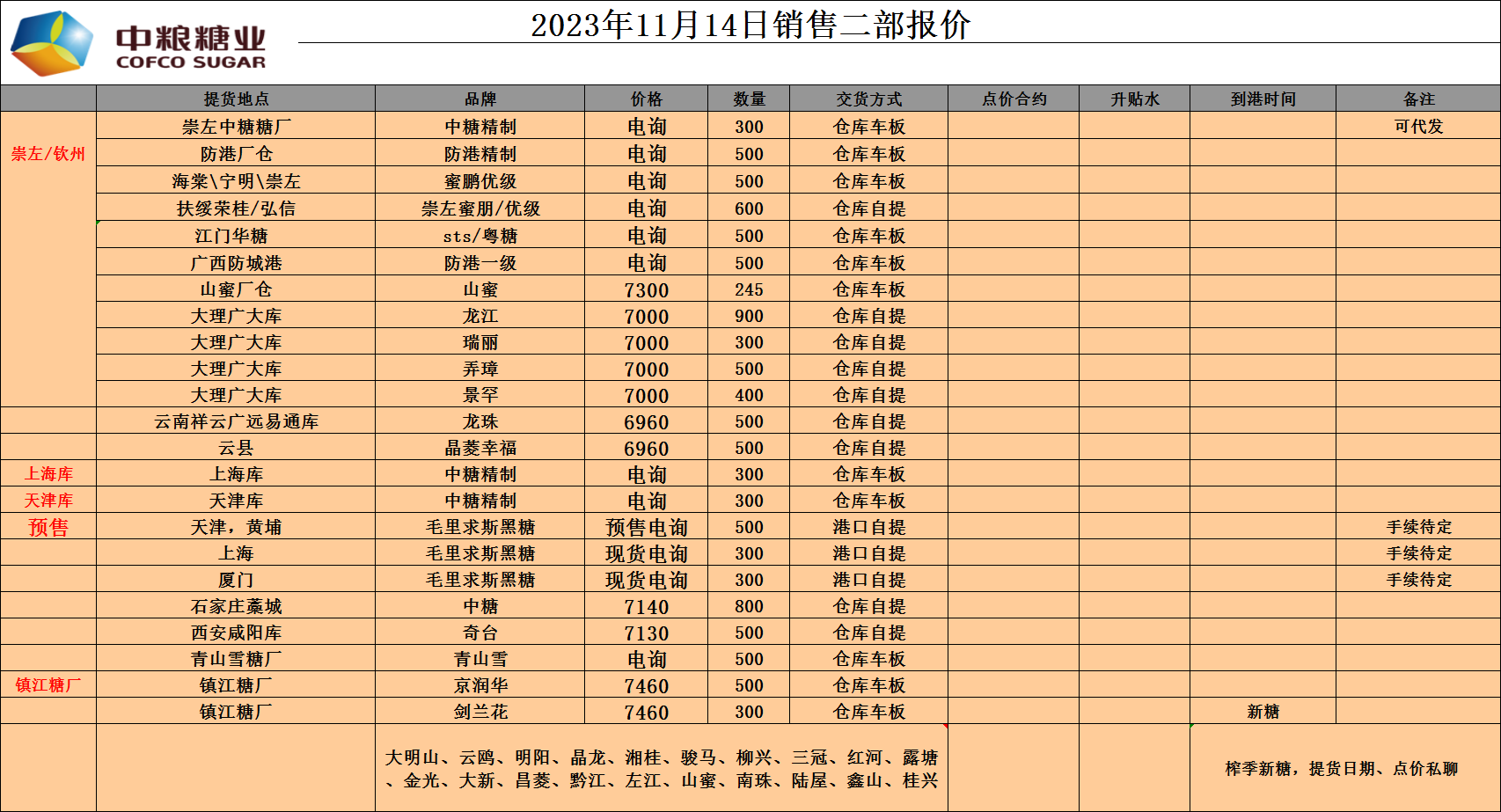The image size is (1501, 812).
Task: Click the 到港时间 column header
Action: 1263,99
